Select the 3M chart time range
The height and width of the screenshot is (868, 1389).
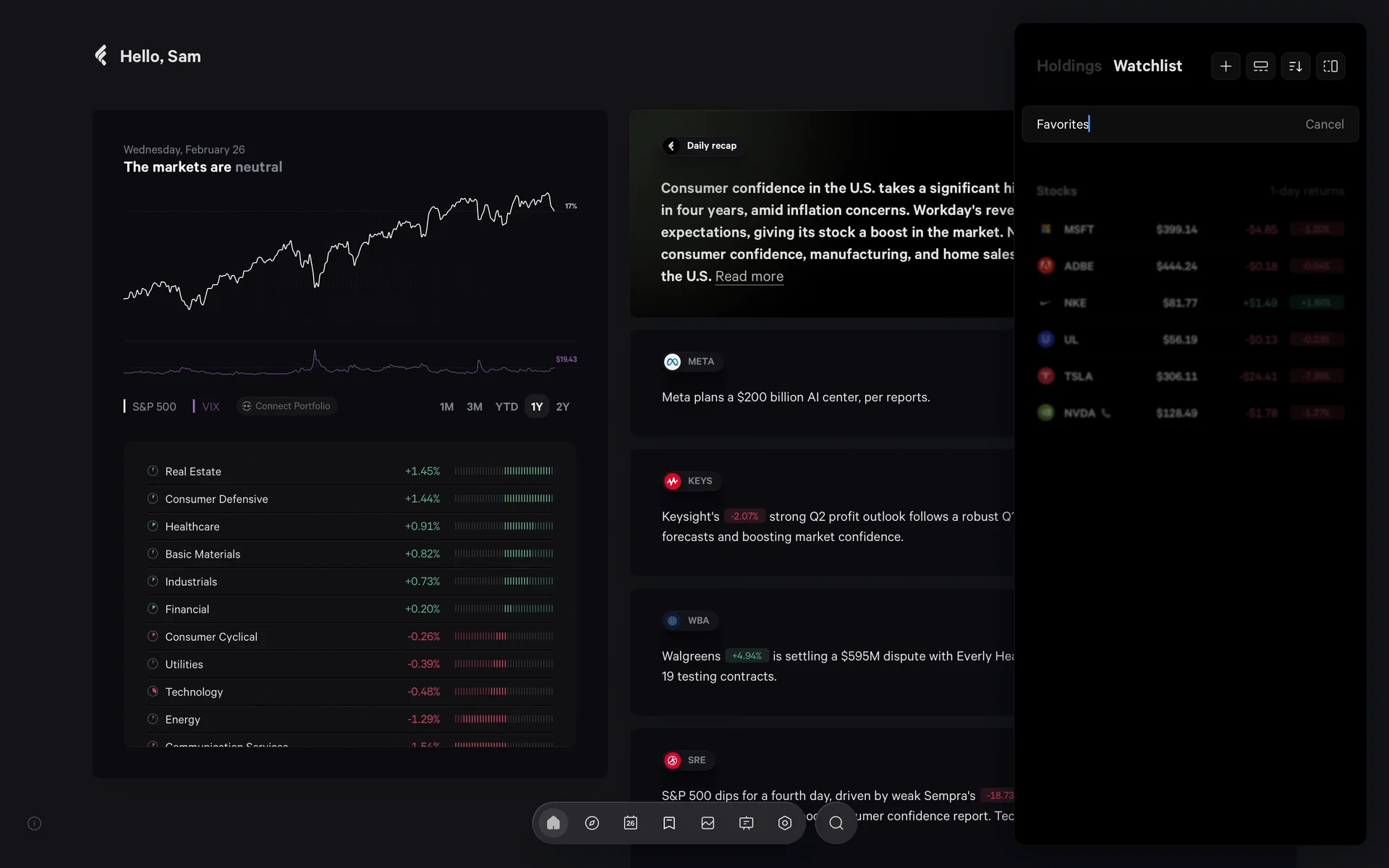point(474,407)
